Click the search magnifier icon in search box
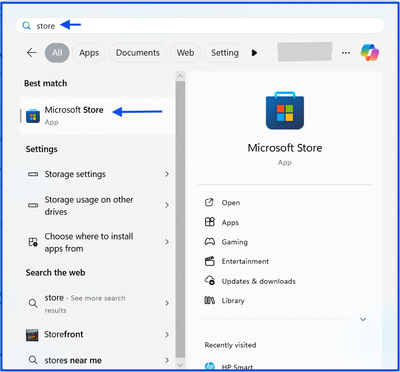This screenshot has height=372, width=400. click(26, 26)
